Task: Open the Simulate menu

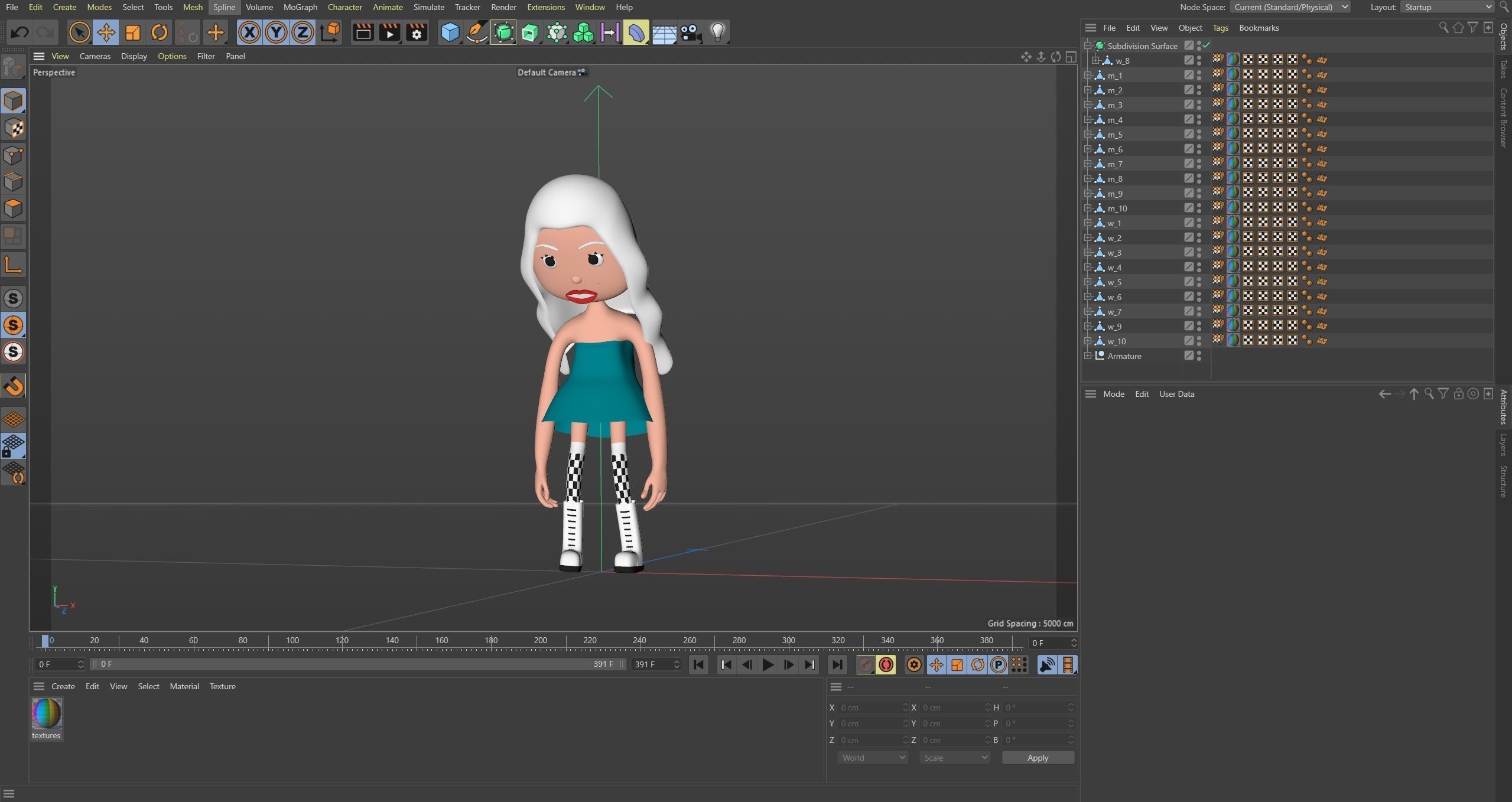Action: tap(428, 7)
